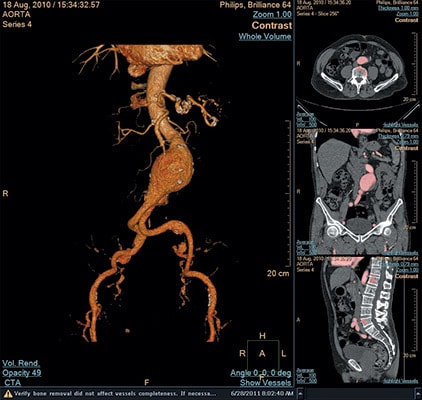Click the right scroll arrow under the sagittal view
Screen dimensions: 422x400
[418, 394]
